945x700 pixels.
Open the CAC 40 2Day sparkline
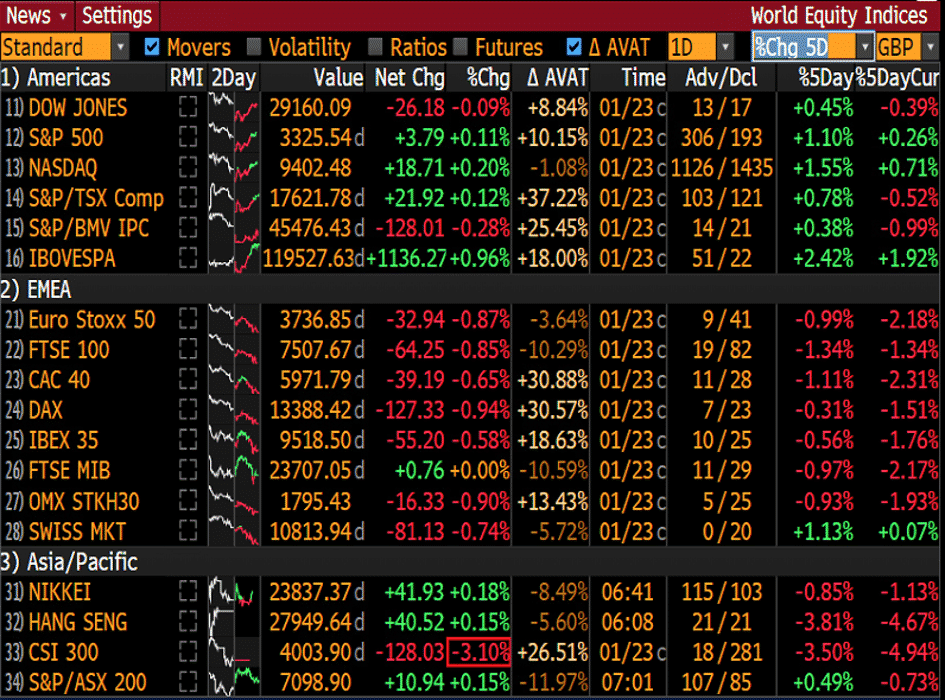(234, 380)
